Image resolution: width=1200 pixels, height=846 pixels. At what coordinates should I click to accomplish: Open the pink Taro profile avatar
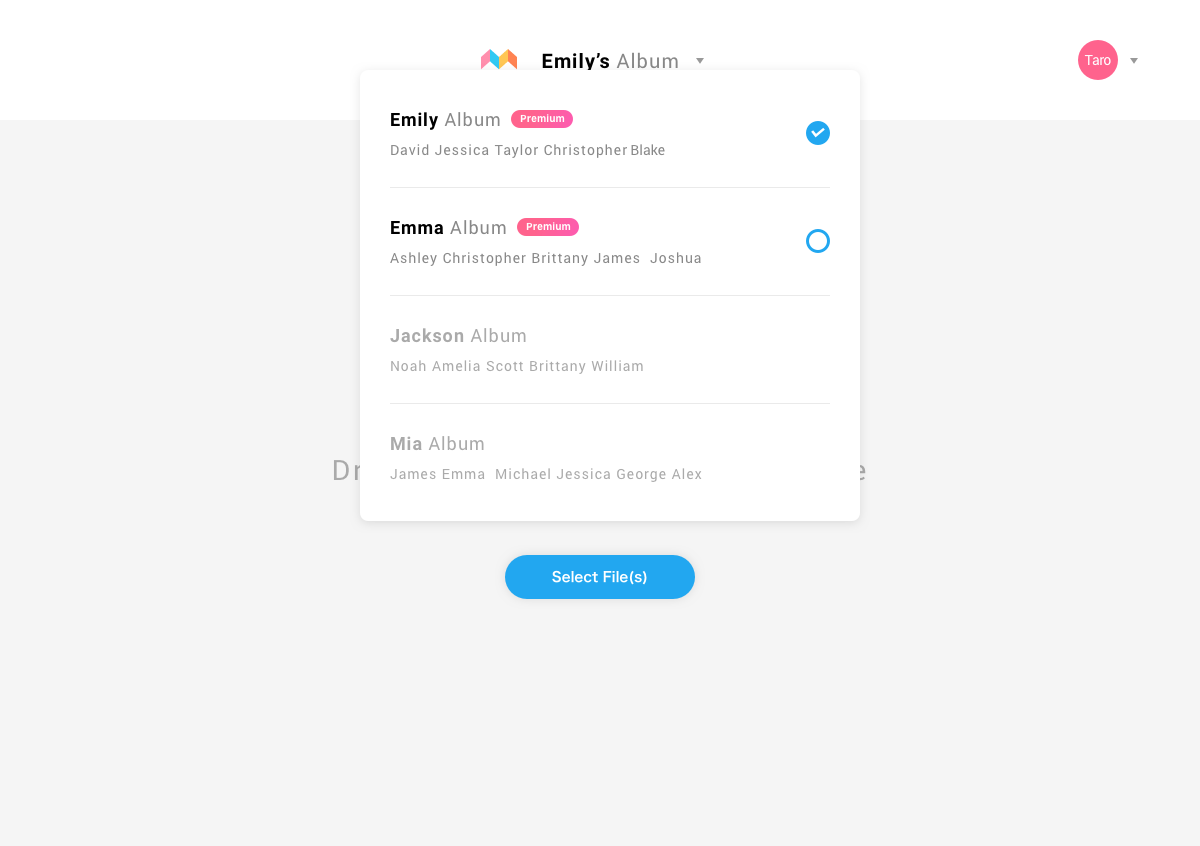point(1097,60)
